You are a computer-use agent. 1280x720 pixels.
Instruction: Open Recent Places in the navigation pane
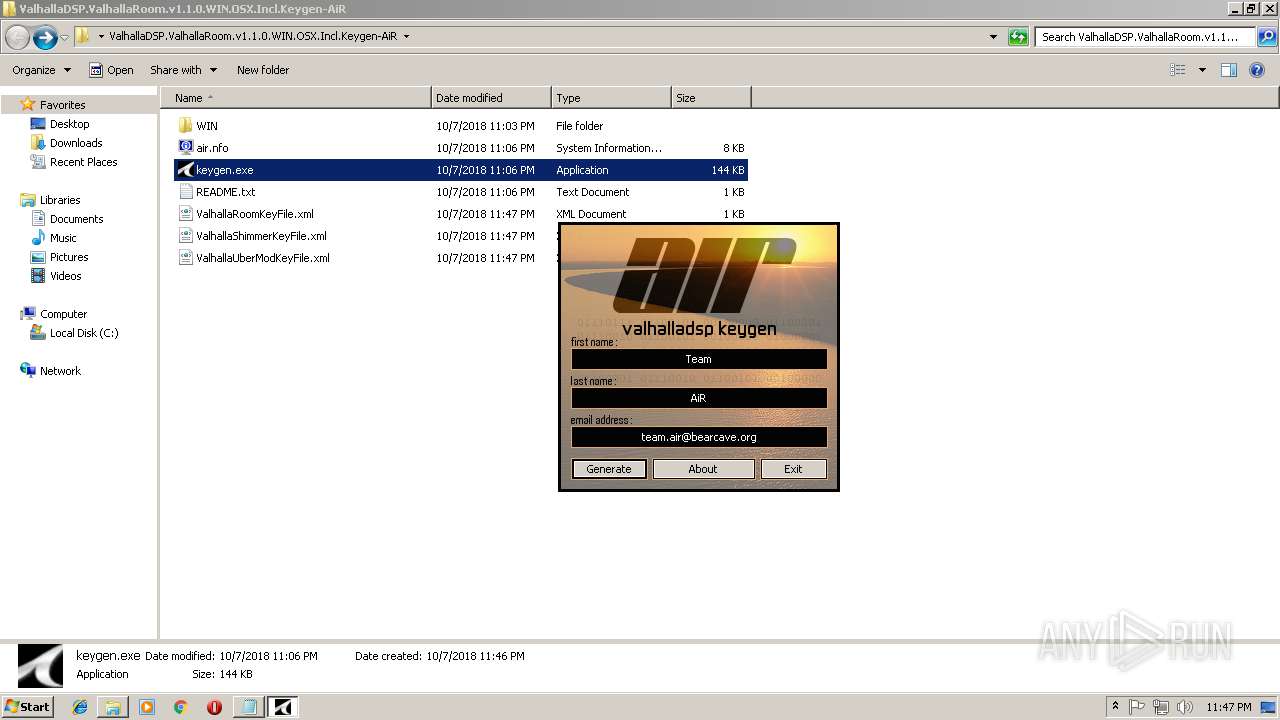click(83, 162)
